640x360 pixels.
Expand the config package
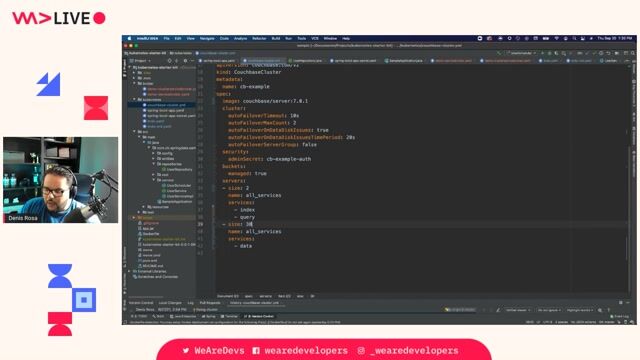[154, 153]
